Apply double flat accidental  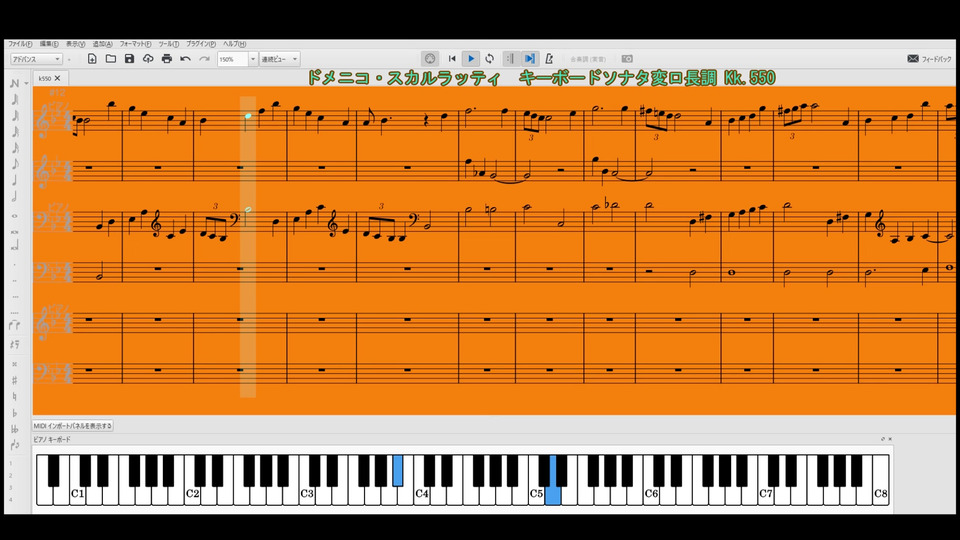tap(15, 429)
